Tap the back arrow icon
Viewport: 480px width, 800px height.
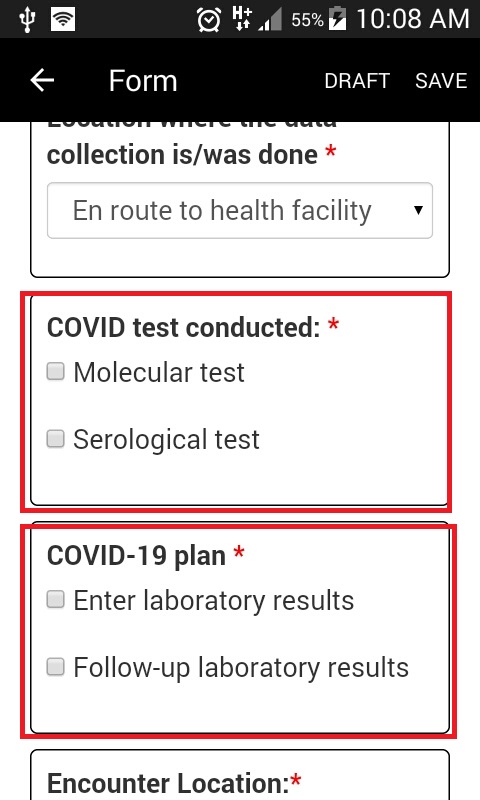click(x=42, y=81)
